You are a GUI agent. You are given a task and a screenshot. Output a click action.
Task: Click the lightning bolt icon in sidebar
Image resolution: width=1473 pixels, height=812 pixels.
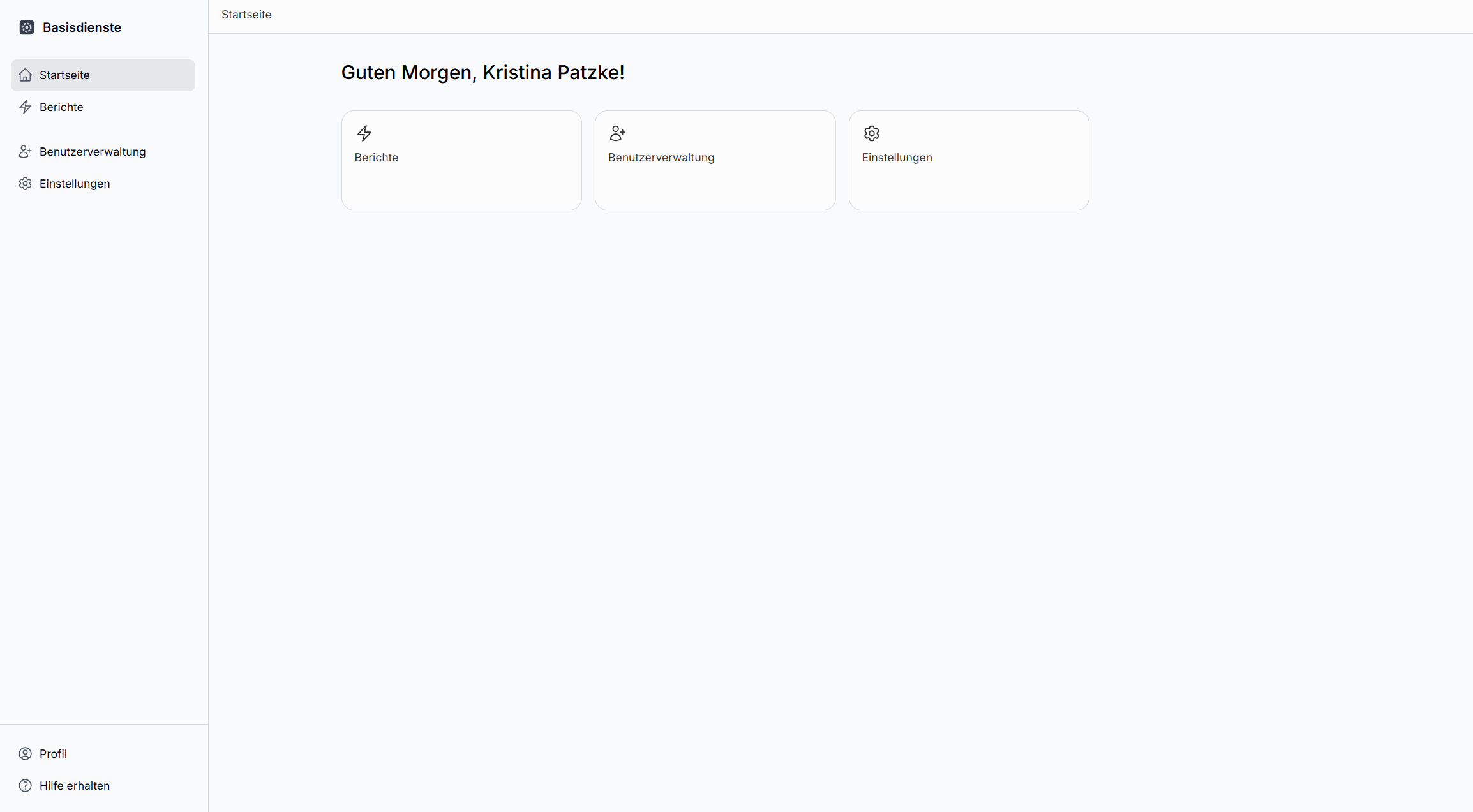tap(25, 107)
